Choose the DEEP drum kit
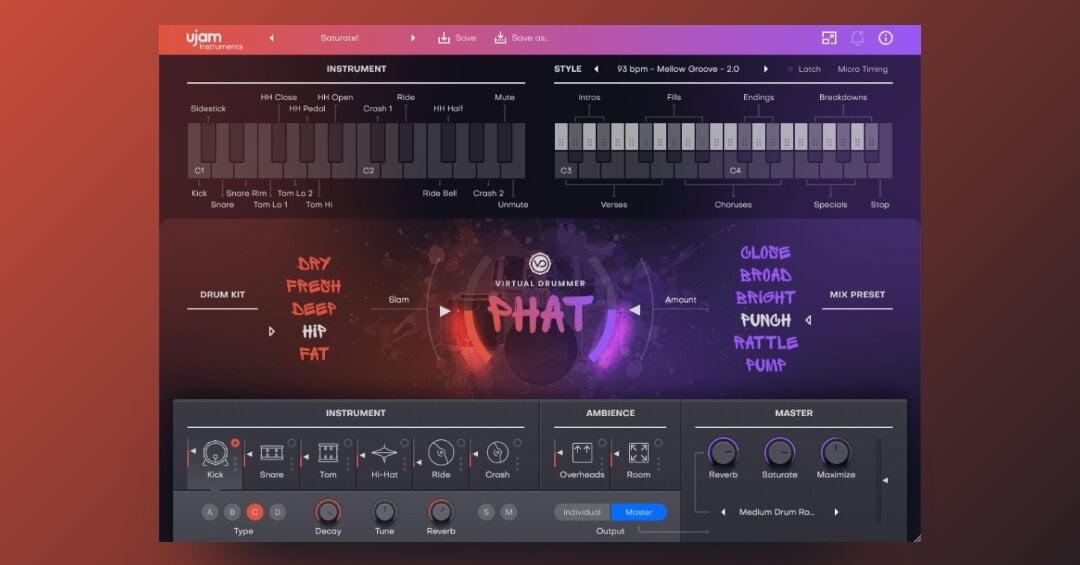1080x565 pixels. point(314,309)
